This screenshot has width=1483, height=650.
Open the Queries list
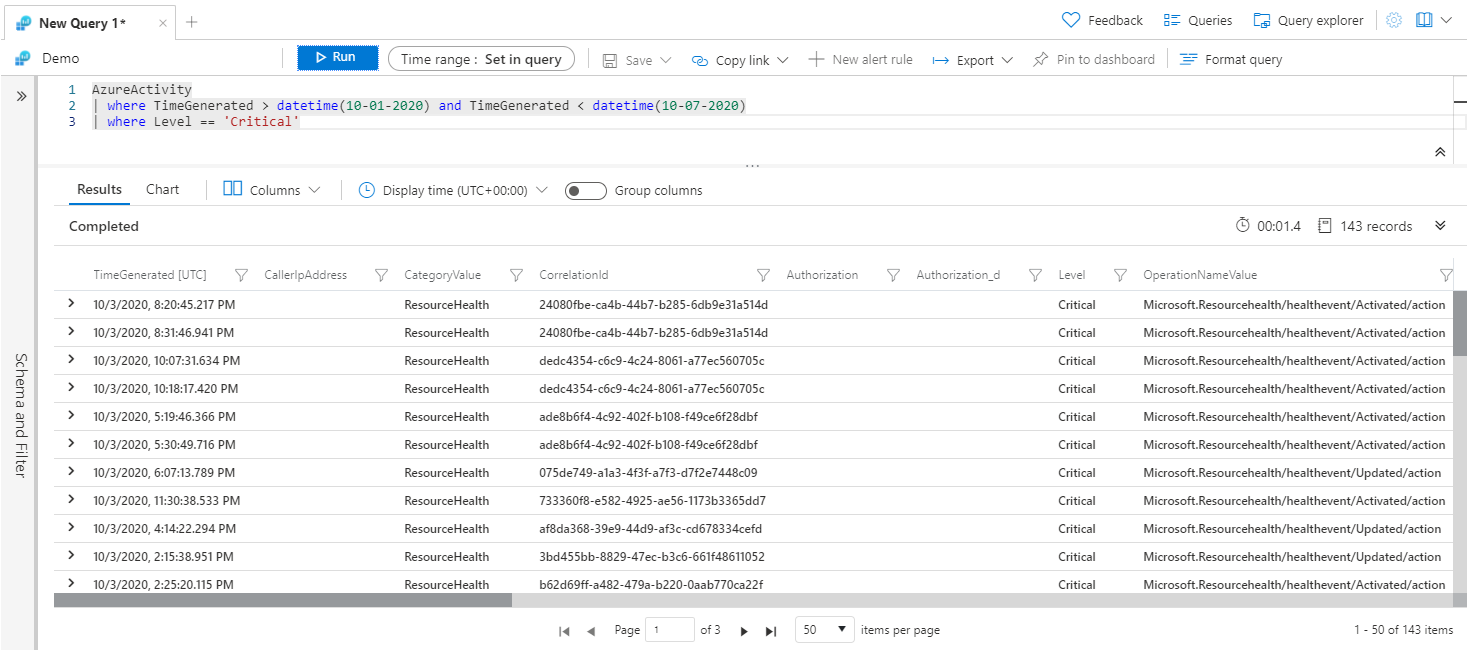tap(1198, 20)
